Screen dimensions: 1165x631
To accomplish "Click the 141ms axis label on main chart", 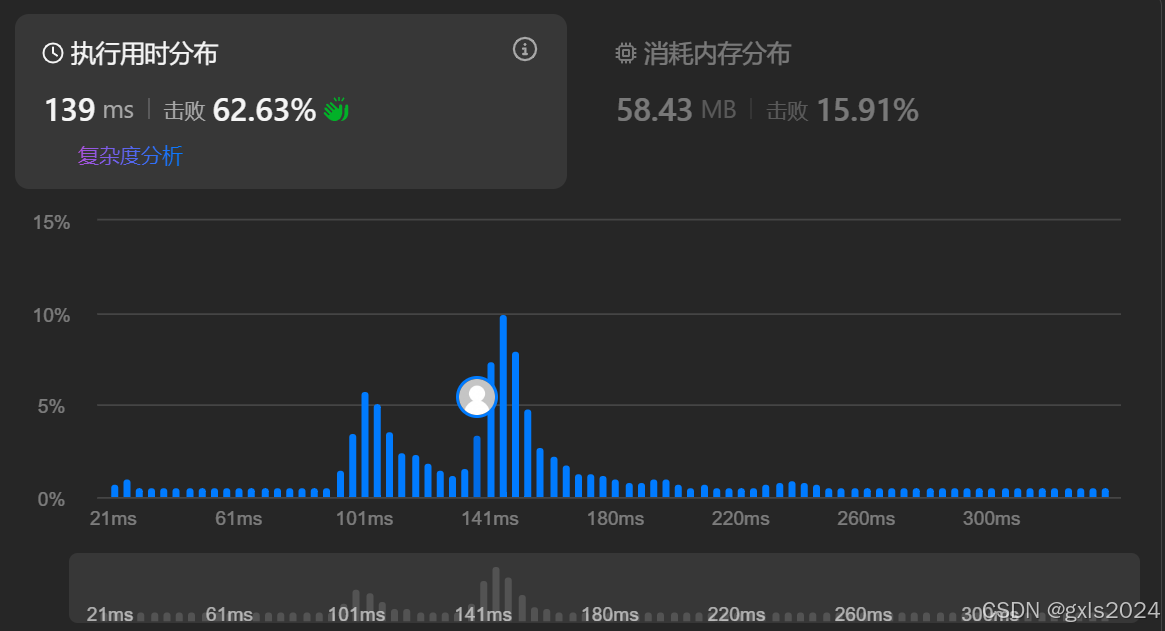I will tap(490, 519).
